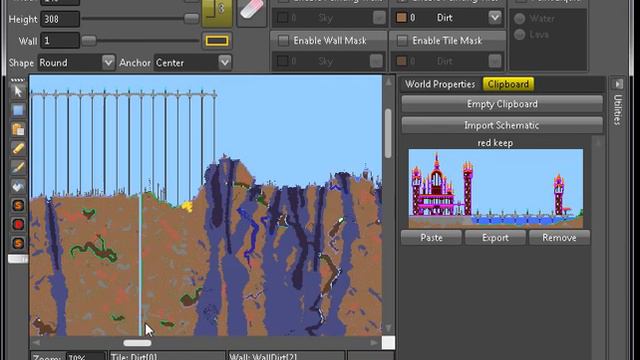Toggle the width-height link button
The height and width of the screenshot is (360, 640).
coord(217,12)
